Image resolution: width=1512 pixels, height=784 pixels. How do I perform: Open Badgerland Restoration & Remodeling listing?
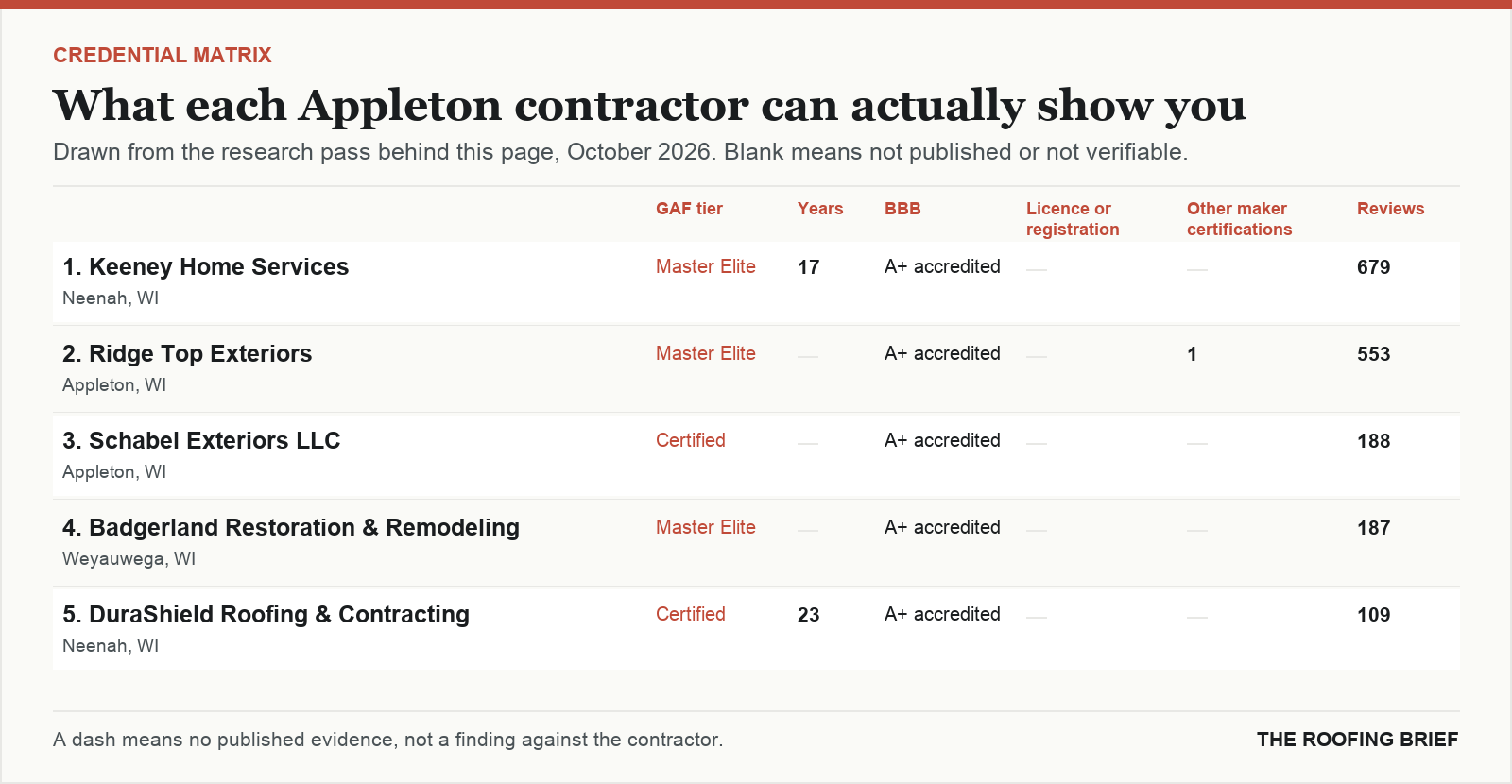click(291, 528)
